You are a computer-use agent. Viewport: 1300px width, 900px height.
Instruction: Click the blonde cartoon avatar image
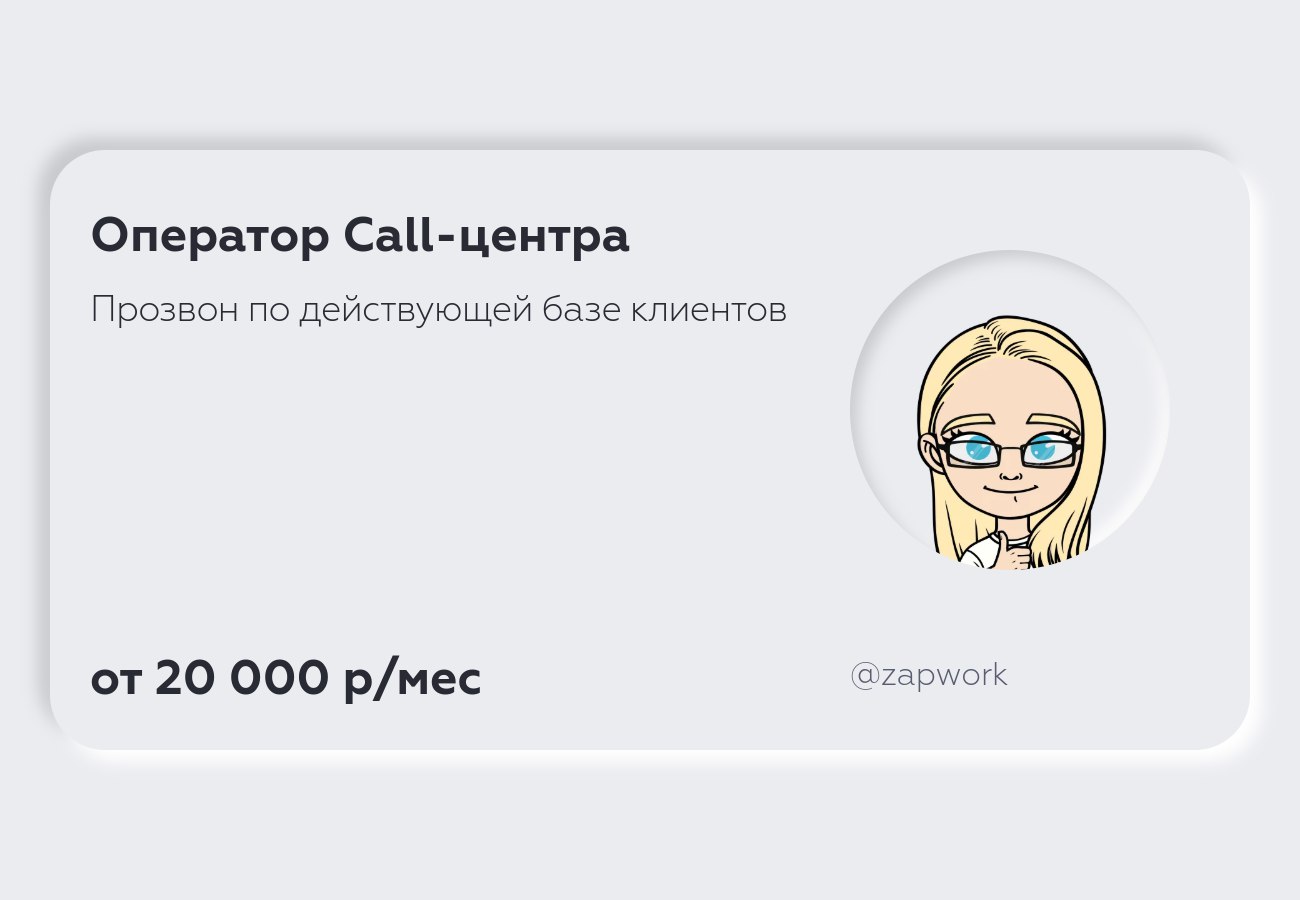1010,410
